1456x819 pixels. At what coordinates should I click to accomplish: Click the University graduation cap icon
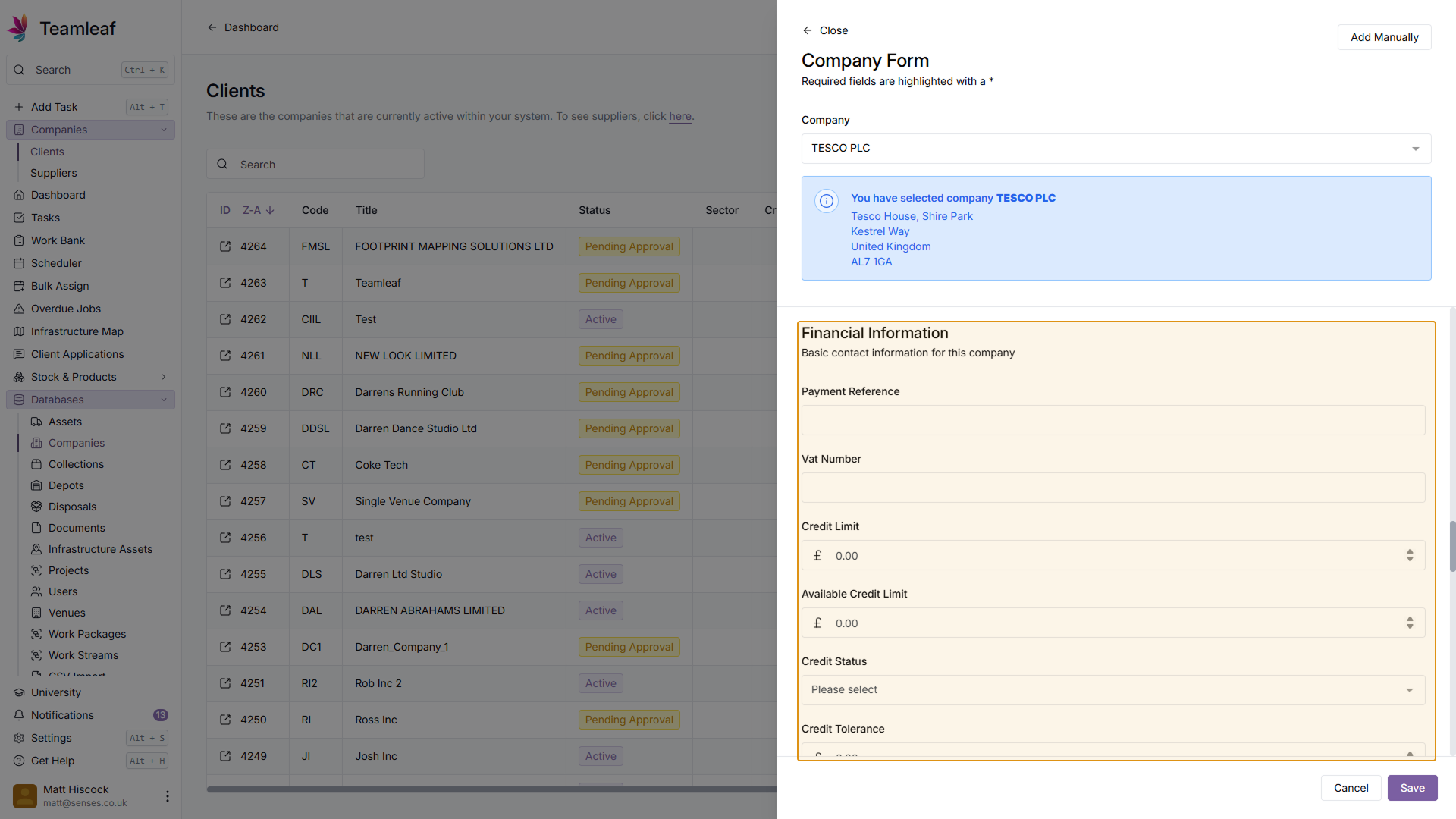(19, 692)
